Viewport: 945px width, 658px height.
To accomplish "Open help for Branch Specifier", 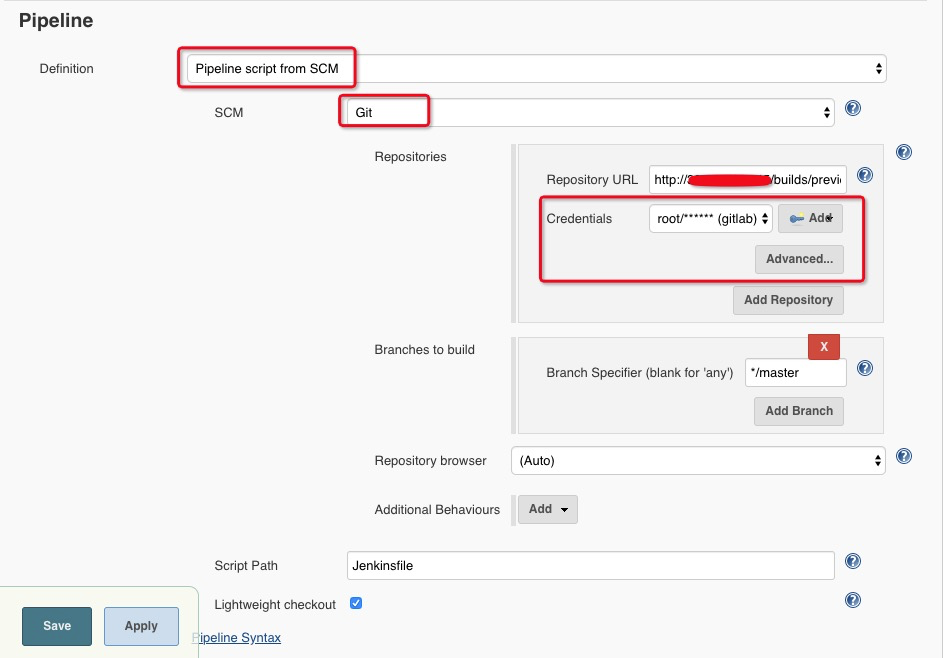I will pos(864,368).
